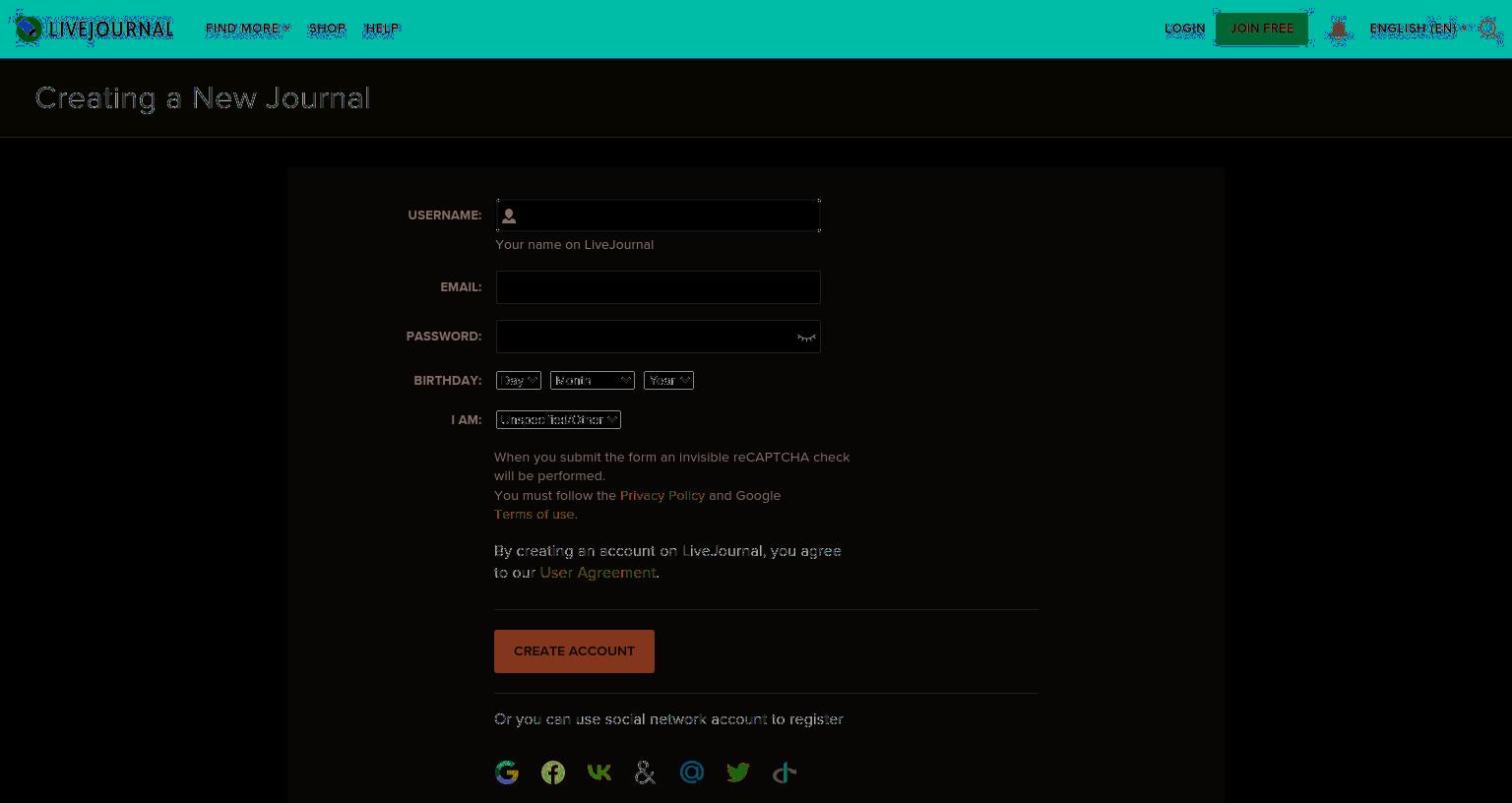The height and width of the screenshot is (803, 1512).
Task: Click the 'Your name on LiveJournal' hint
Action: tap(575, 245)
